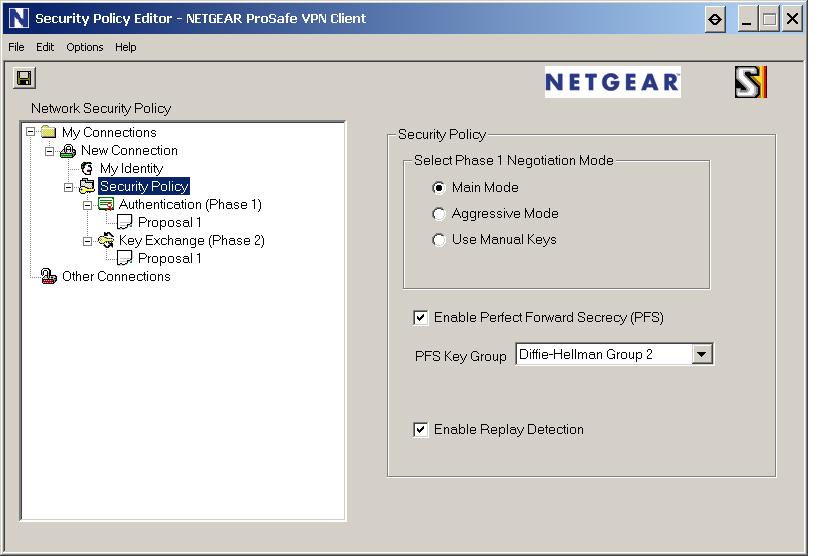Click the My Connections folder icon
840x556 pixels.
pos(49,132)
